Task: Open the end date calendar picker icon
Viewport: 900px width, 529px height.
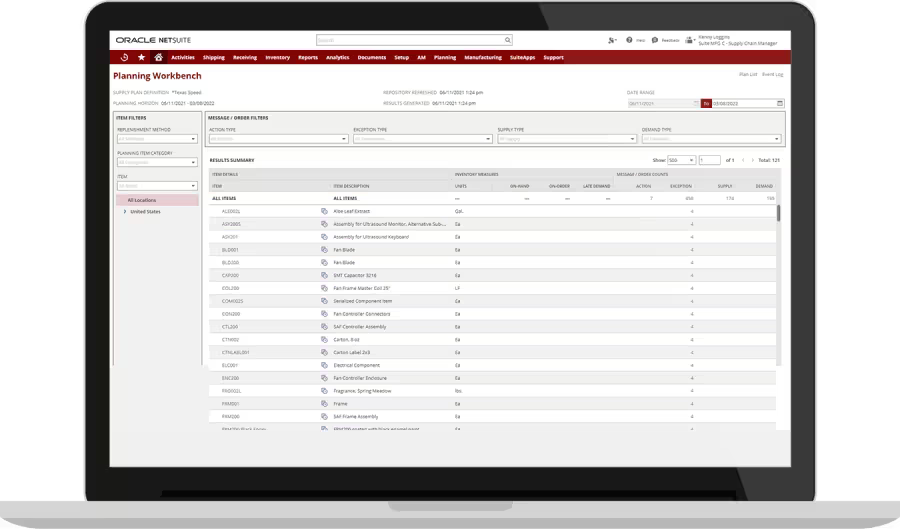Action: tap(780, 103)
